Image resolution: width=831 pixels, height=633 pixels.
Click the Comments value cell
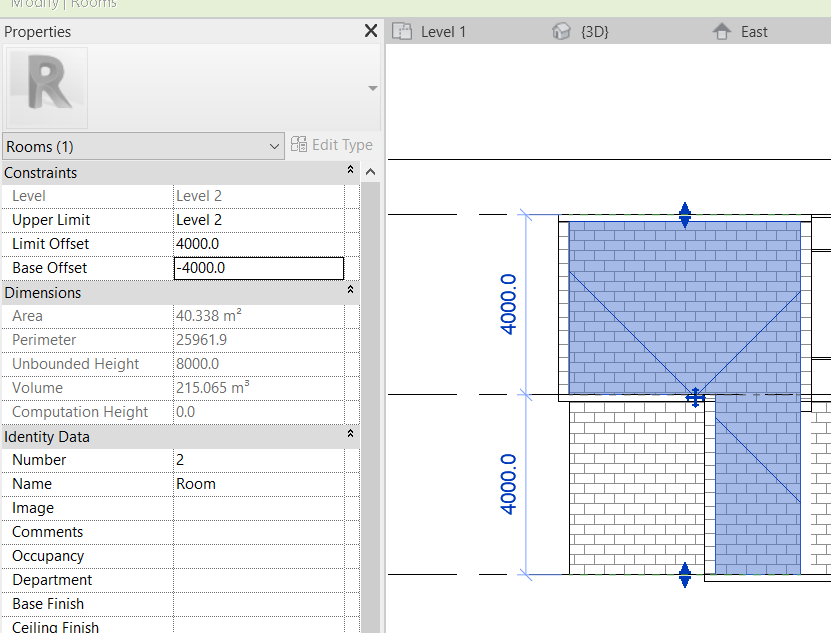click(259, 532)
